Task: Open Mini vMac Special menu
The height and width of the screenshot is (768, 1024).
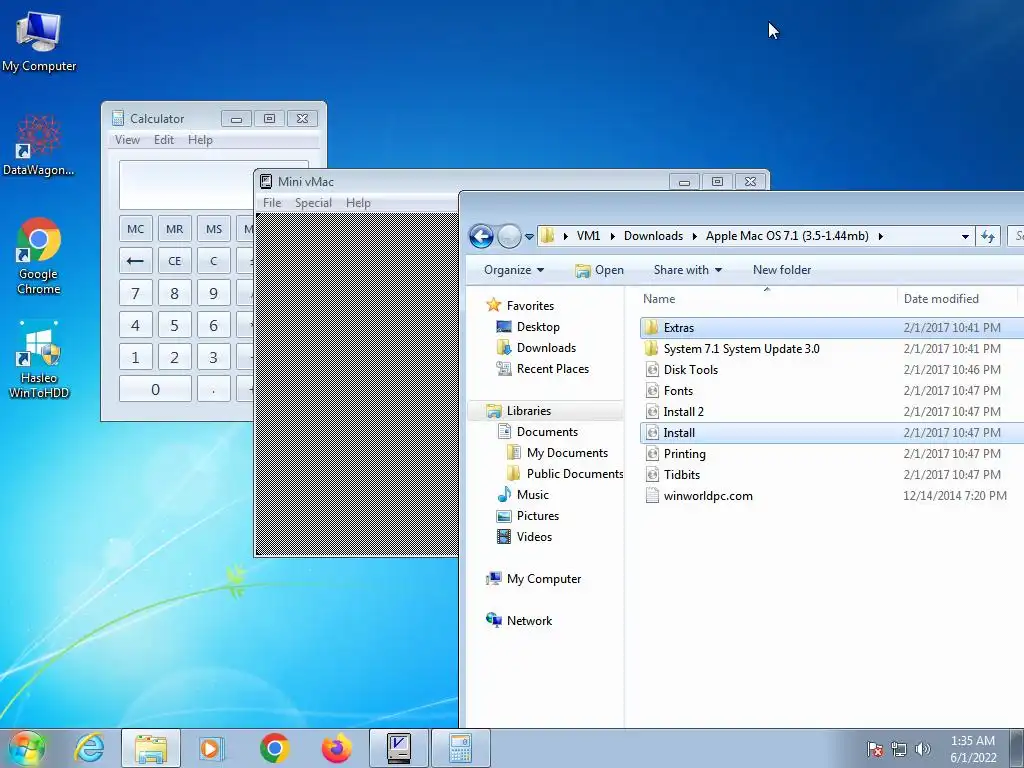Action: (313, 203)
